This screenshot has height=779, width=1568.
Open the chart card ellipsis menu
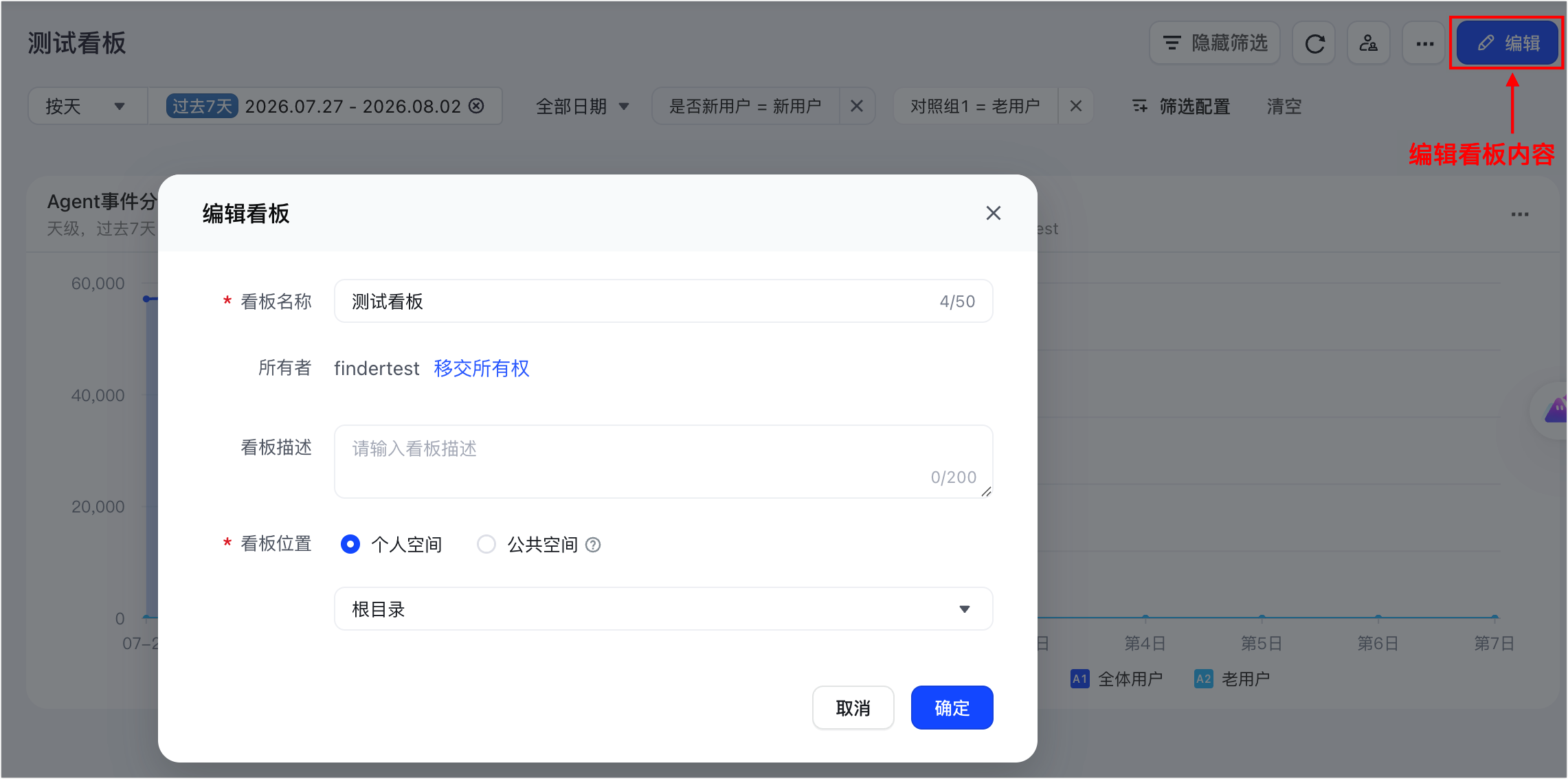pos(1520,214)
